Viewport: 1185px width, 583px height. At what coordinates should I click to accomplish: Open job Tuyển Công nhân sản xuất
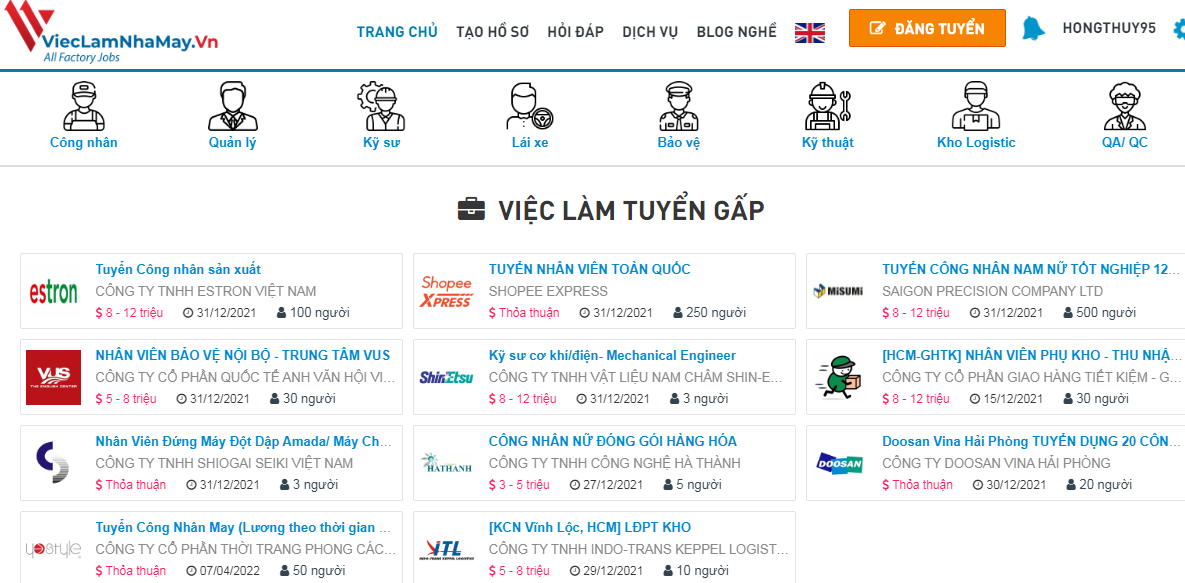click(178, 269)
